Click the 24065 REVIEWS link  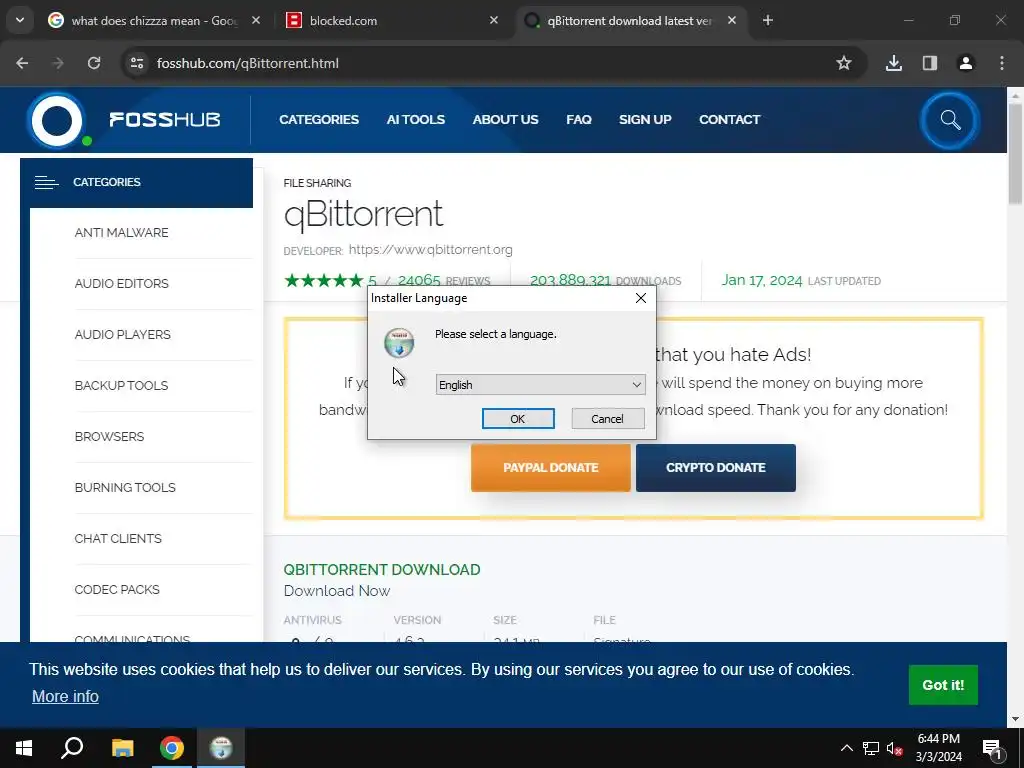click(444, 280)
